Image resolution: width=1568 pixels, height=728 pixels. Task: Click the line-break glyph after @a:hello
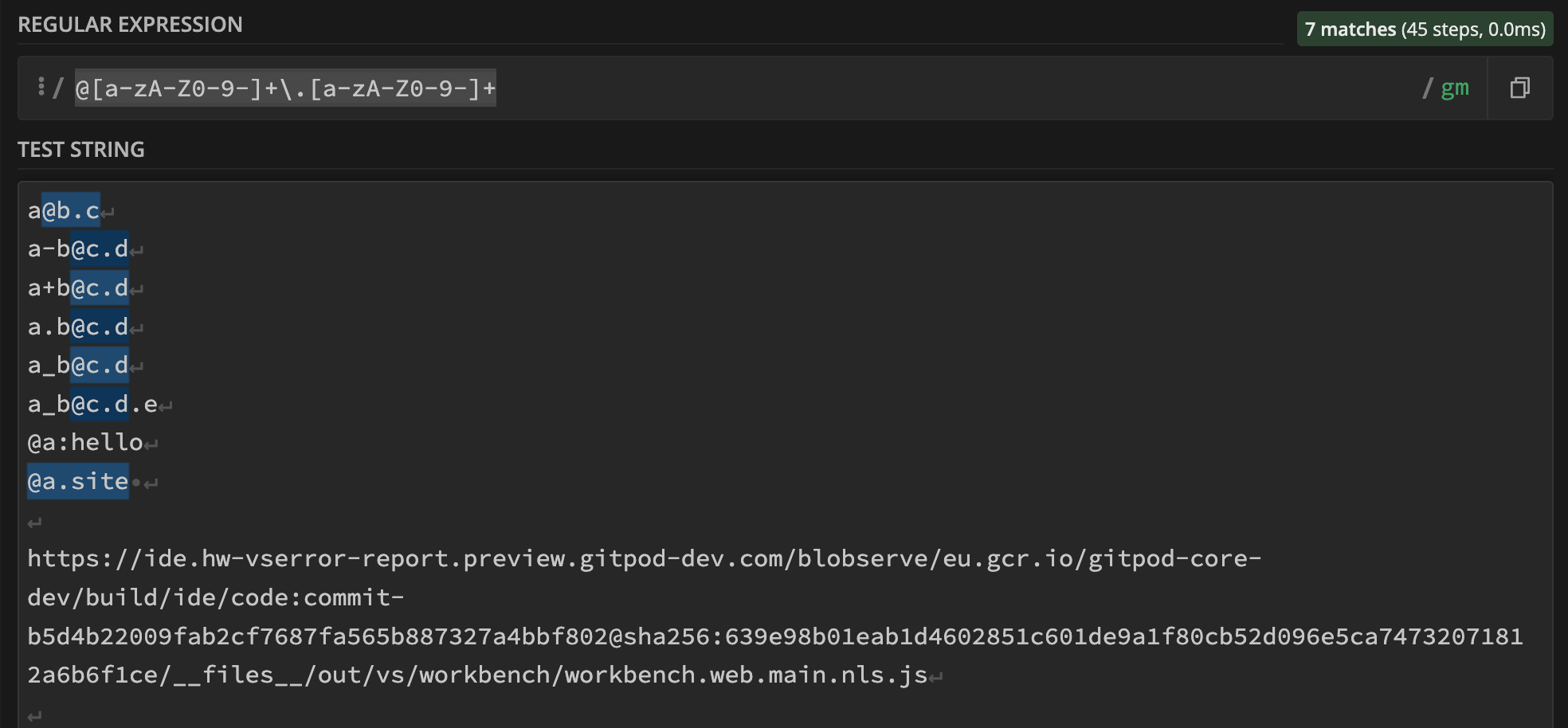pyautogui.click(x=151, y=443)
